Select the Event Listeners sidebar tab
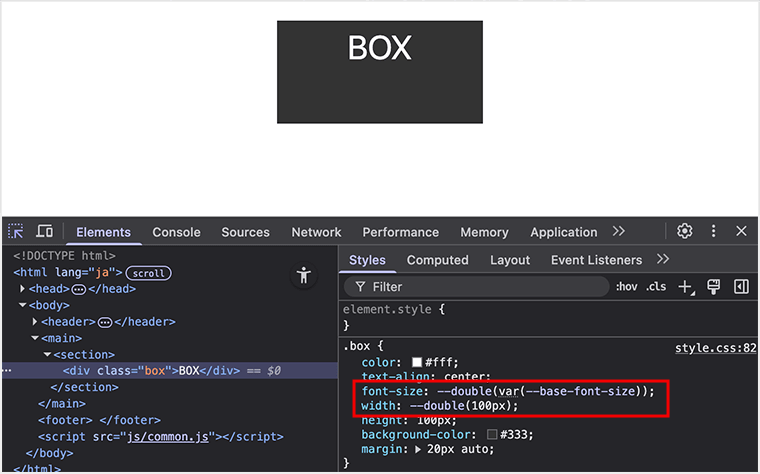The width and height of the screenshot is (760, 474). pos(596,260)
